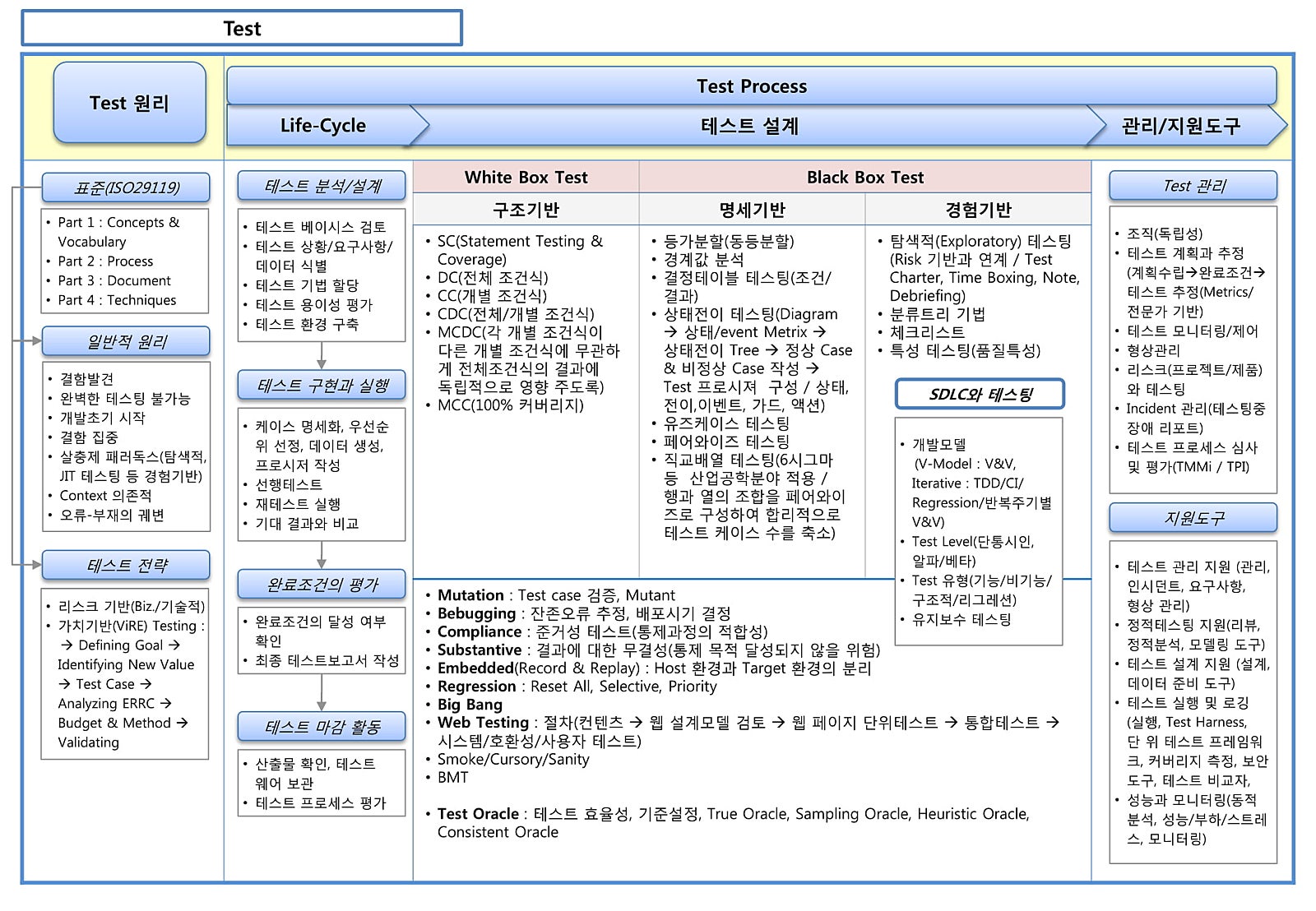Select the Life-Cycle arrow stage
Image resolution: width=1316 pixels, height=911 pixels.
click(x=323, y=126)
